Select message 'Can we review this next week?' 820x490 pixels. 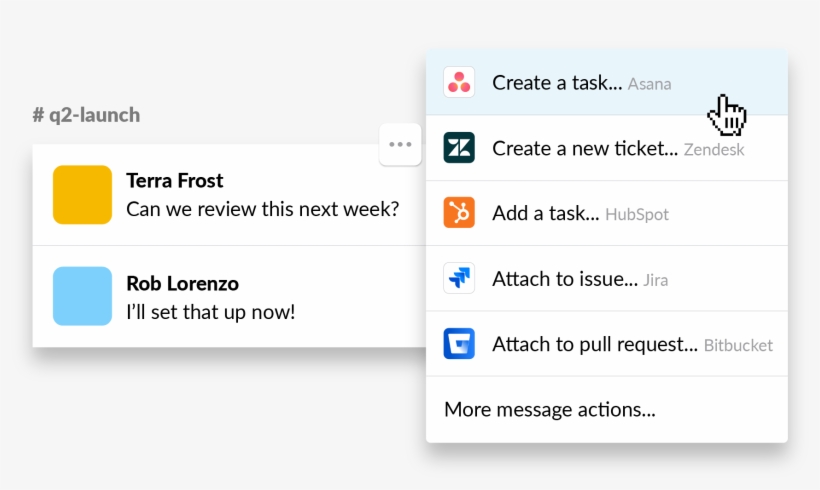pos(263,209)
